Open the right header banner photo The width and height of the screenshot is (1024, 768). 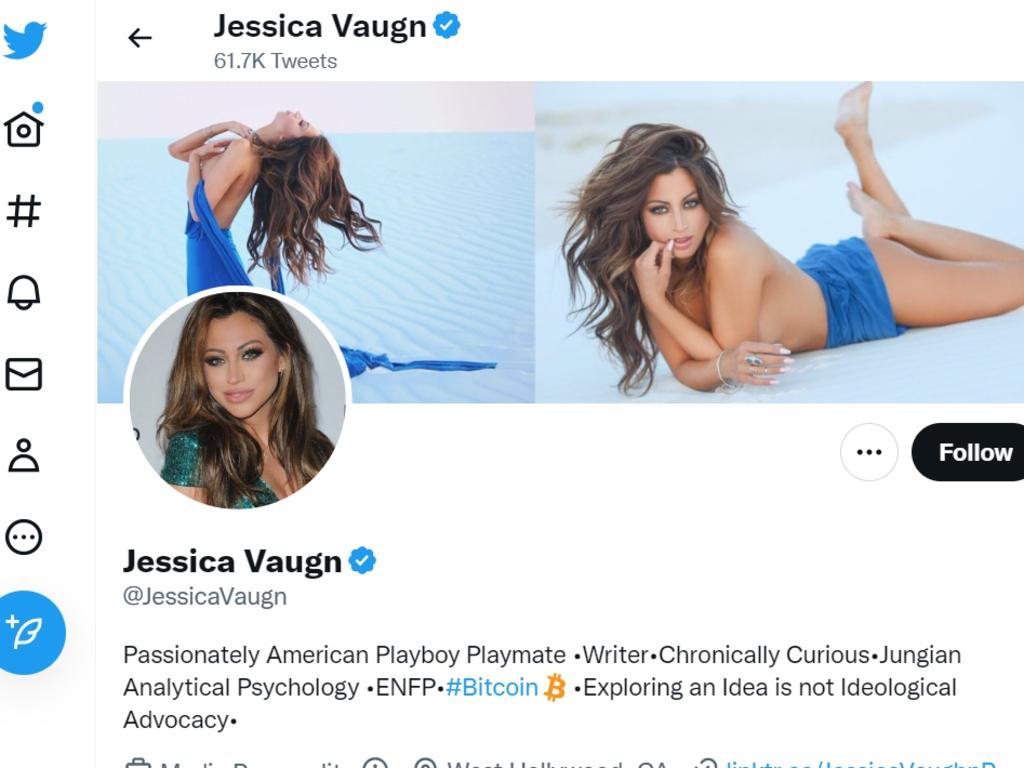(x=780, y=242)
